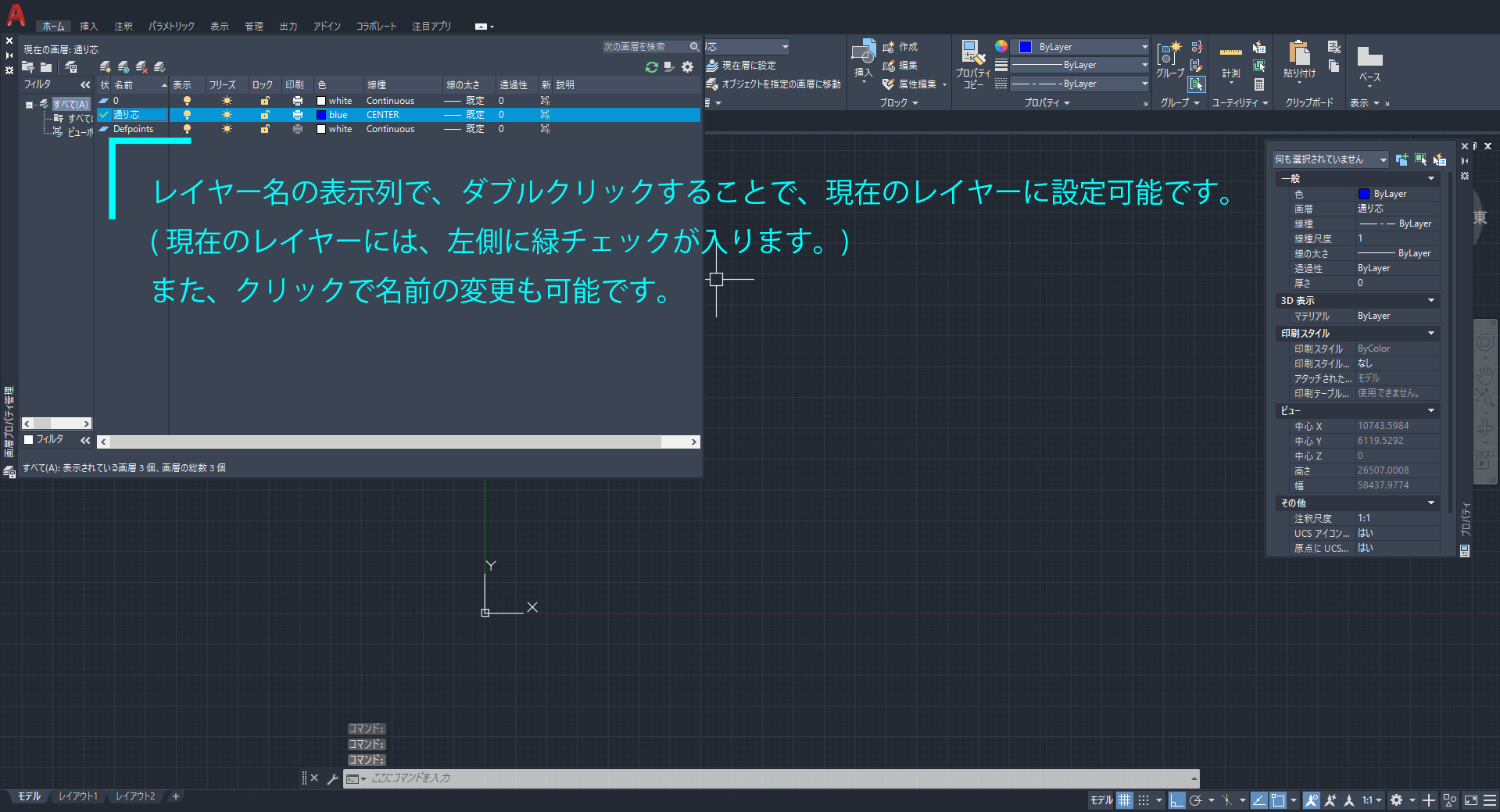
Task: Refresh the layer list
Action: click(651, 67)
